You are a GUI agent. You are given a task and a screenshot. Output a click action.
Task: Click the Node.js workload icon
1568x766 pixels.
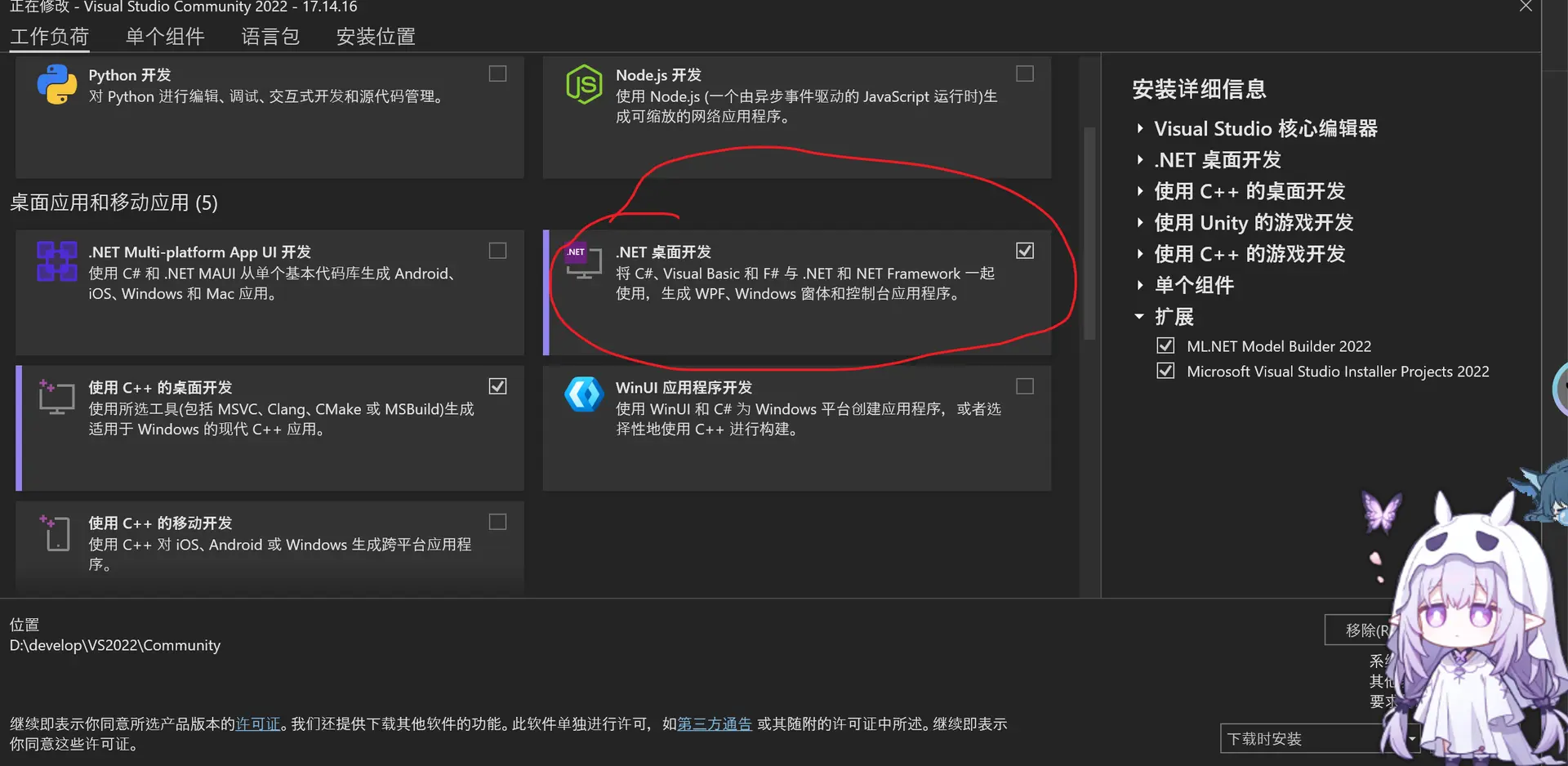584,84
